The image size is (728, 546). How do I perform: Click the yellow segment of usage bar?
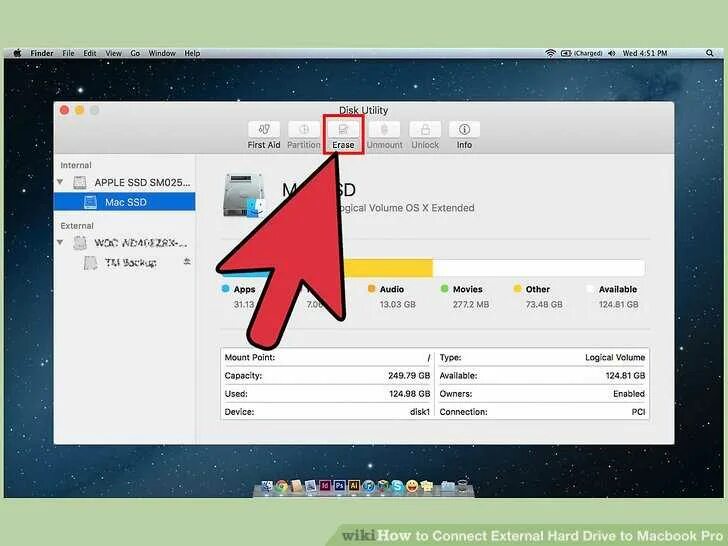coord(389,268)
